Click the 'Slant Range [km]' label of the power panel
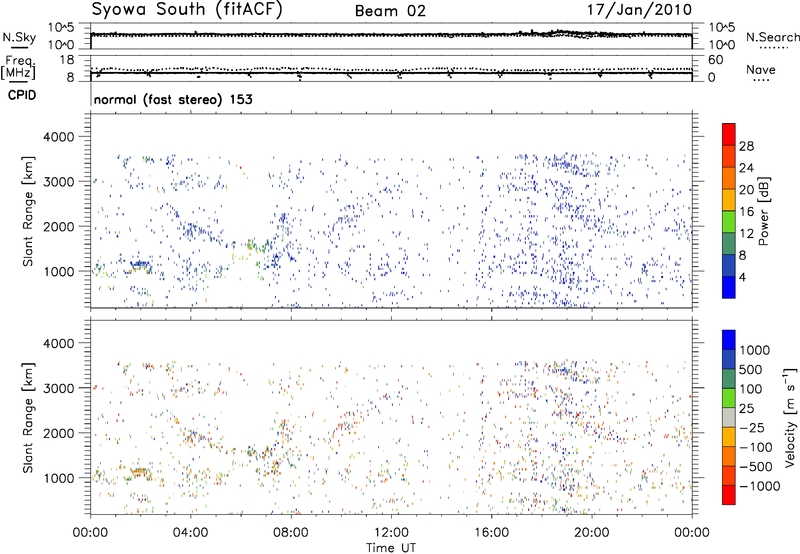800x554 pixels. point(28,211)
